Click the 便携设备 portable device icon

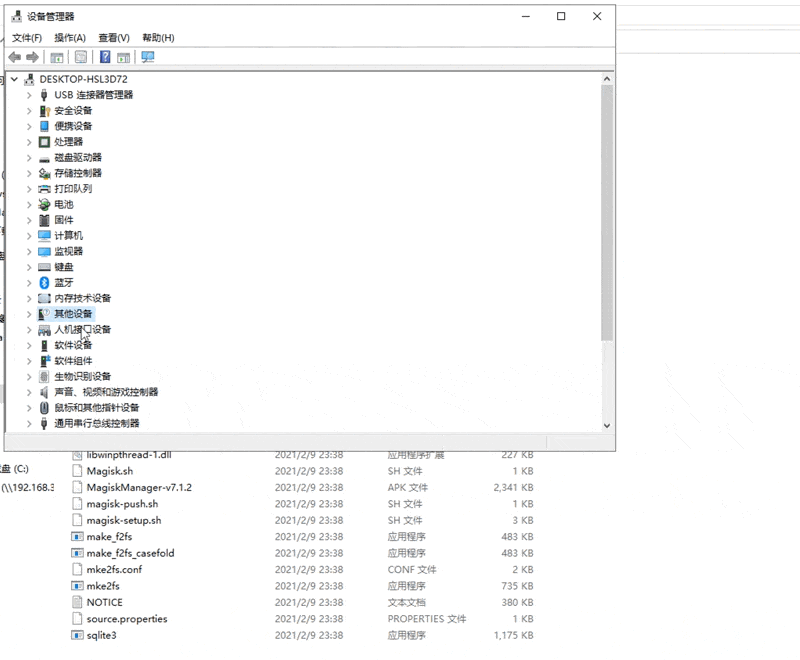coord(44,126)
